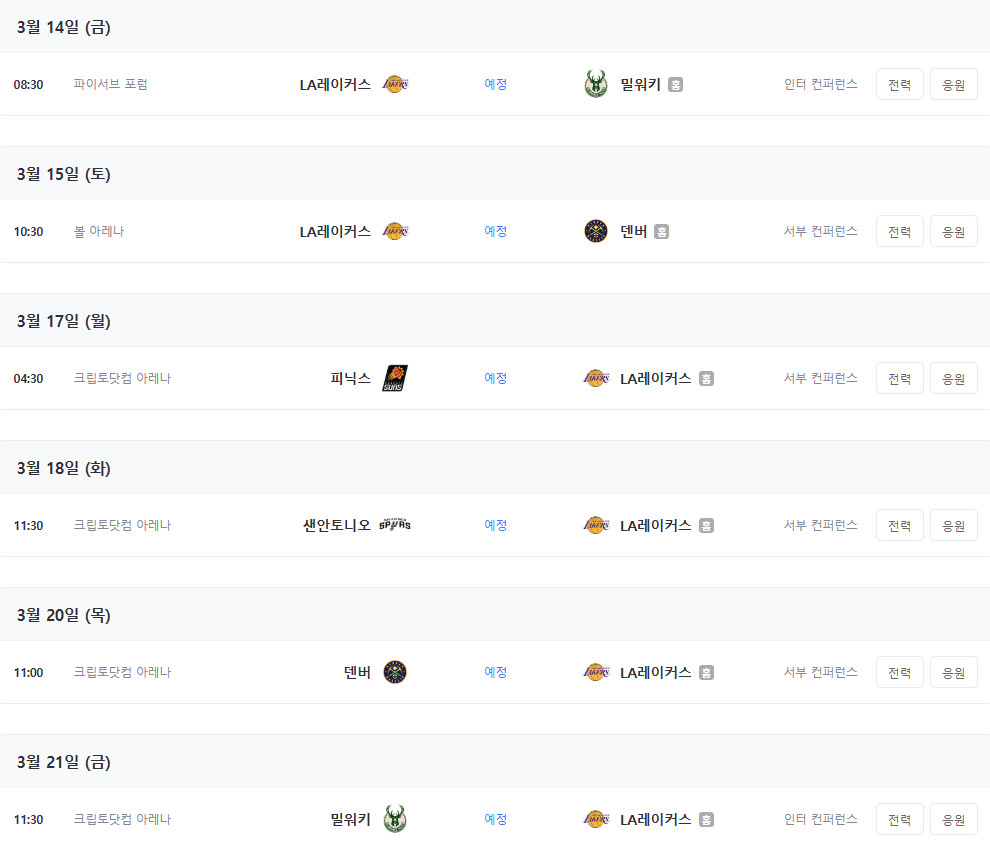Click the Phoenix Suns logo on March 17
This screenshot has height=849, width=990.
[395, 378]
